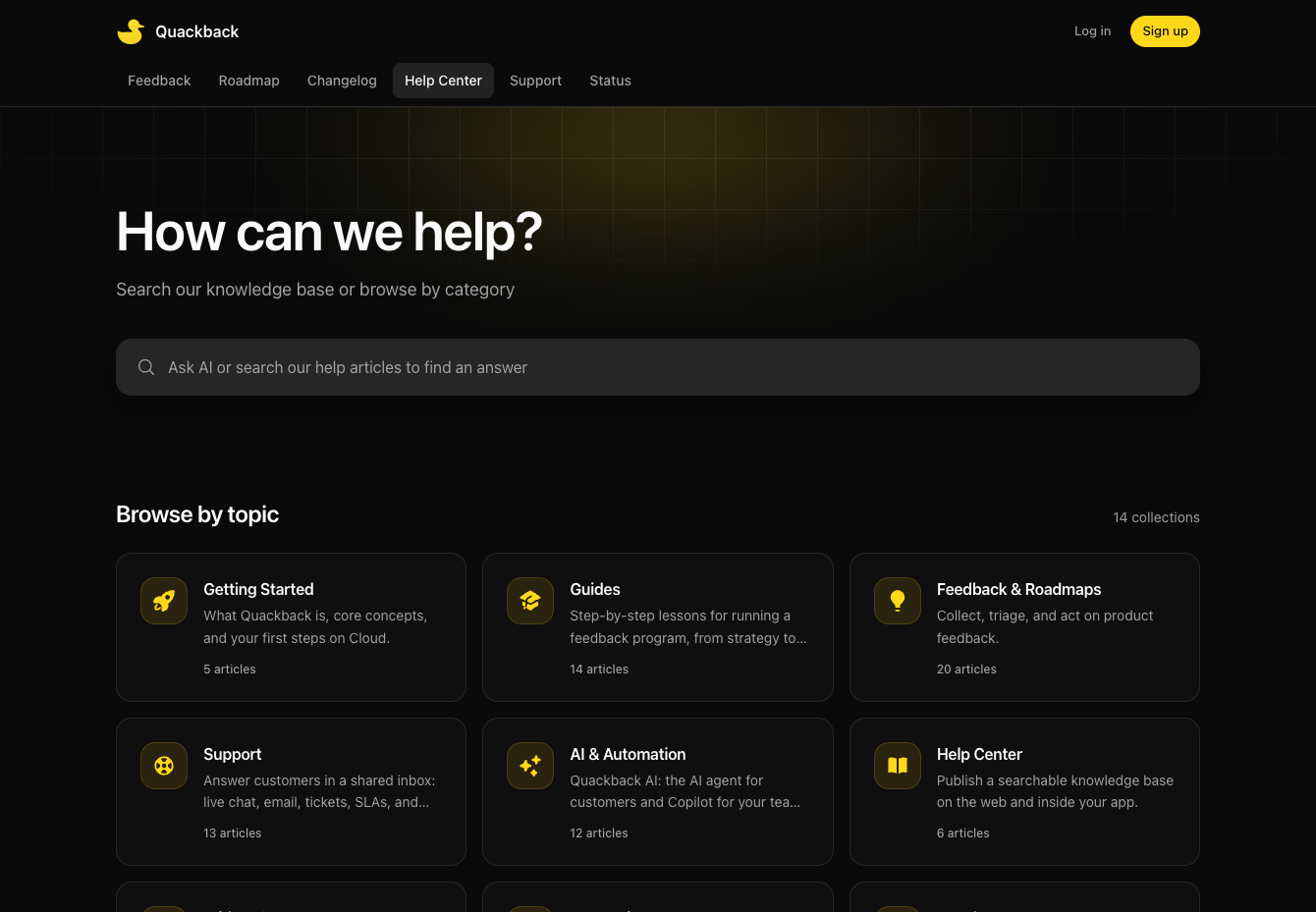This screenshot has width=1316, height=912.
Task: Click the sparkles icon on AI & Automation card
Action: click(530, 766)
